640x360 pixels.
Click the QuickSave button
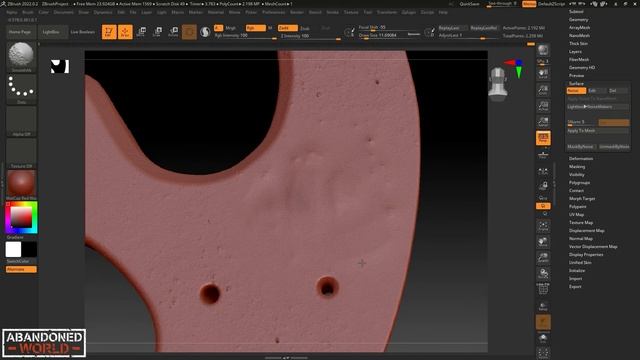(469, 4)
